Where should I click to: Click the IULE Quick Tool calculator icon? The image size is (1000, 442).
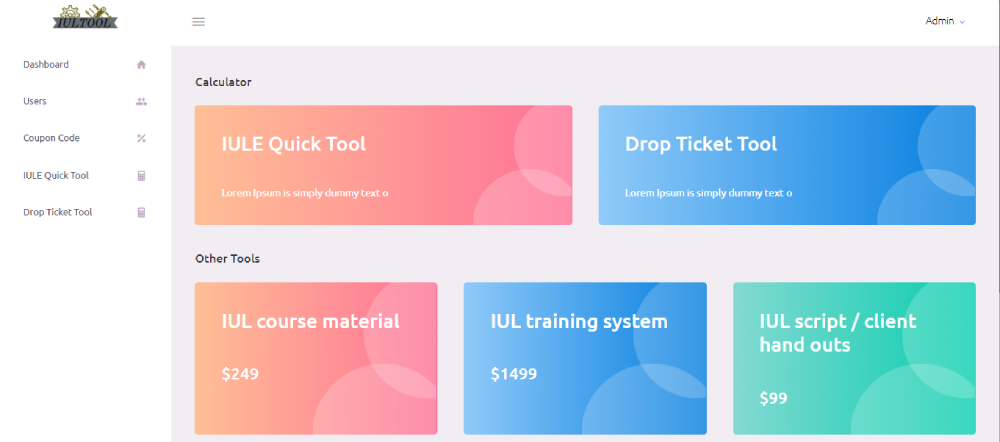point(141,176)
